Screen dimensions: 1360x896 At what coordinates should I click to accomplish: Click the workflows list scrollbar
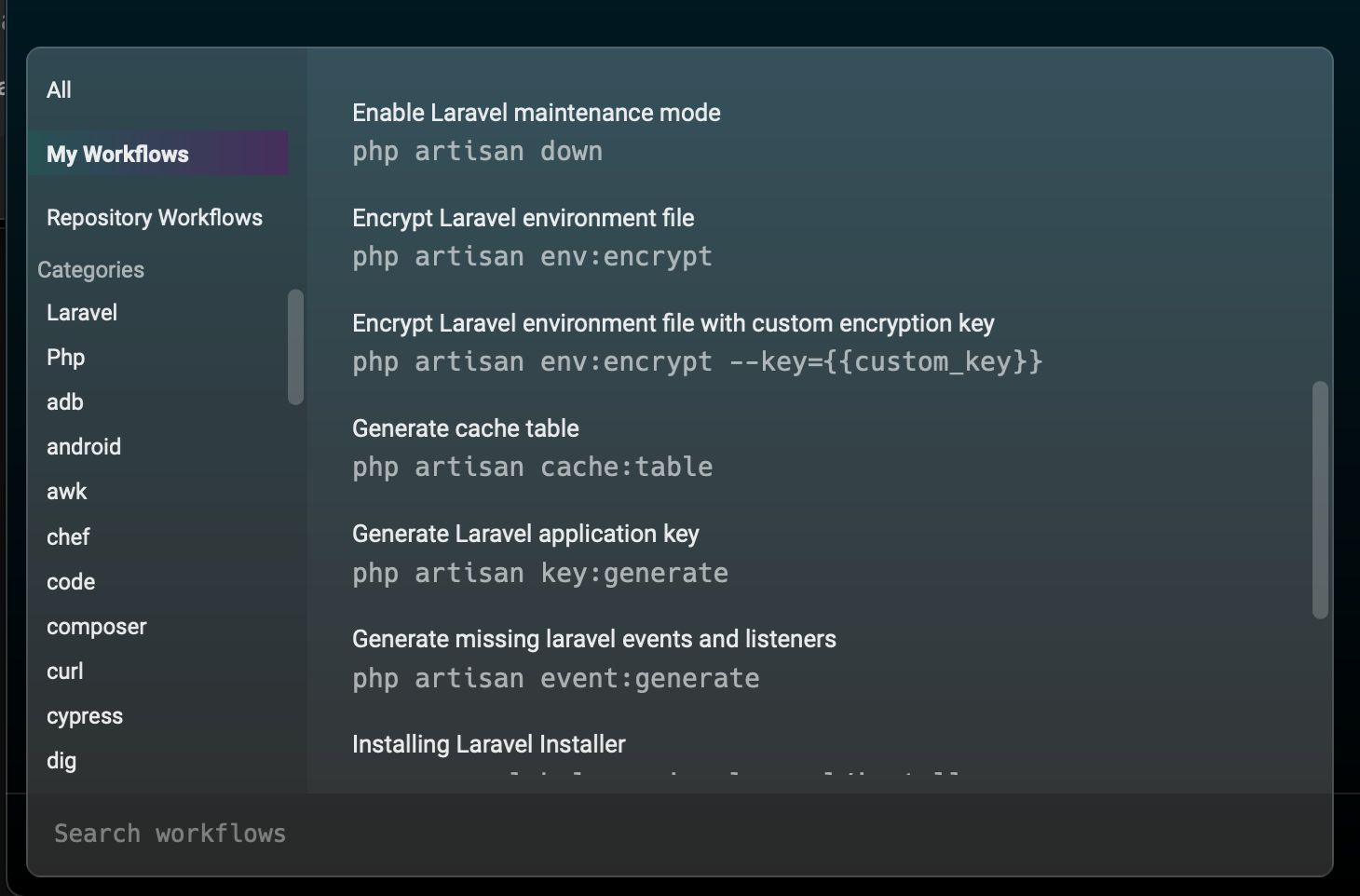[1320, 499]
